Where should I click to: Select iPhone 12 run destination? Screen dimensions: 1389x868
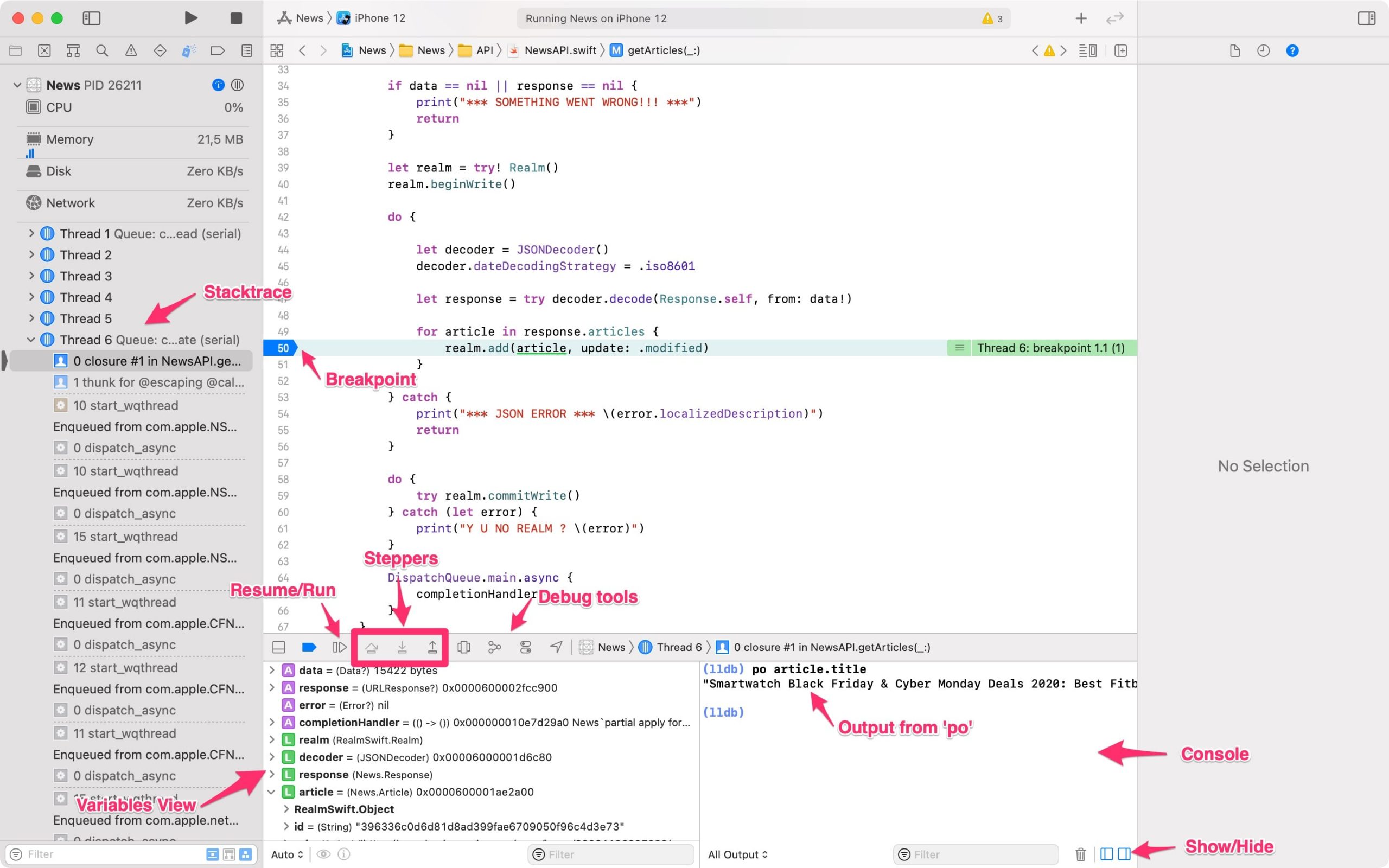371,18
